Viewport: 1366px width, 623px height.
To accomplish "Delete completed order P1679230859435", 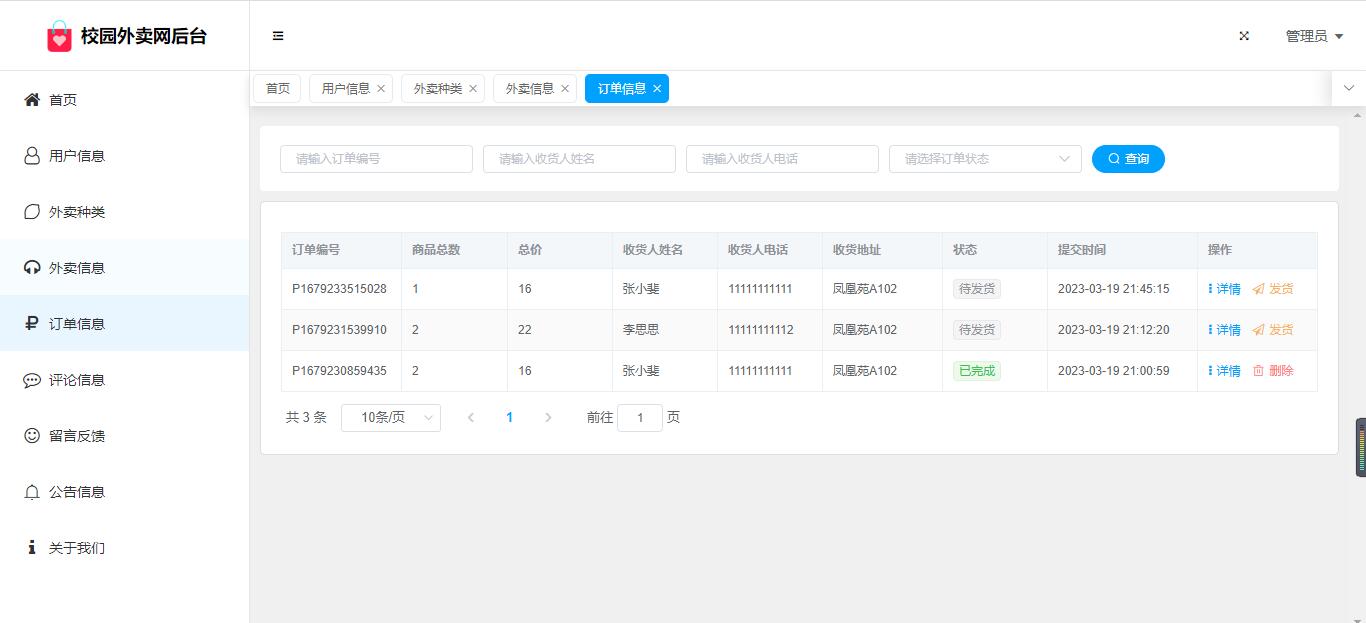I will click(1273, 371).
